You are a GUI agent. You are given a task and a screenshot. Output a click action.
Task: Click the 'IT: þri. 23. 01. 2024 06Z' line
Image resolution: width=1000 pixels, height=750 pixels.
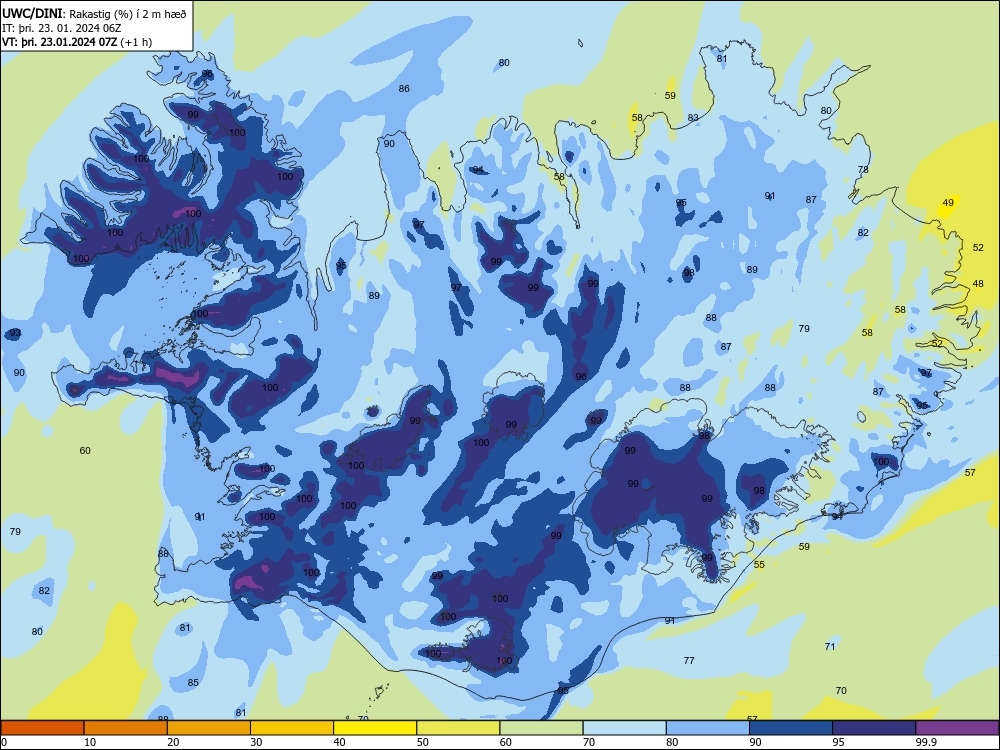point(62,28)
